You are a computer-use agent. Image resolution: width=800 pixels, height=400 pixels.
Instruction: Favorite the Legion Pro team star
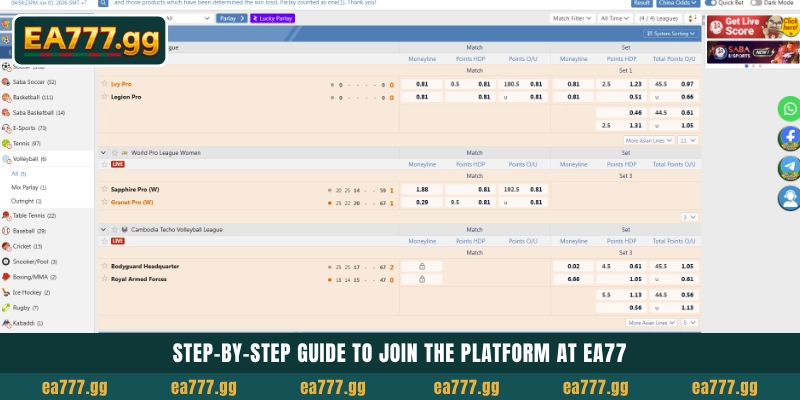click(105, 96)
